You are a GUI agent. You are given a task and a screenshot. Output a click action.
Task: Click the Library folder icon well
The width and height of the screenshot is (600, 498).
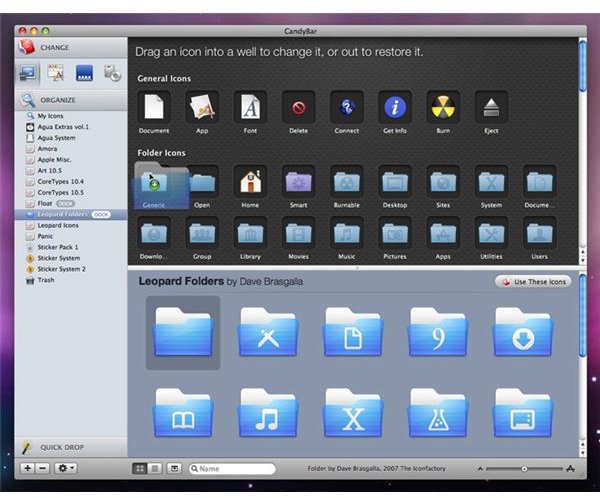tap(250, 233)
